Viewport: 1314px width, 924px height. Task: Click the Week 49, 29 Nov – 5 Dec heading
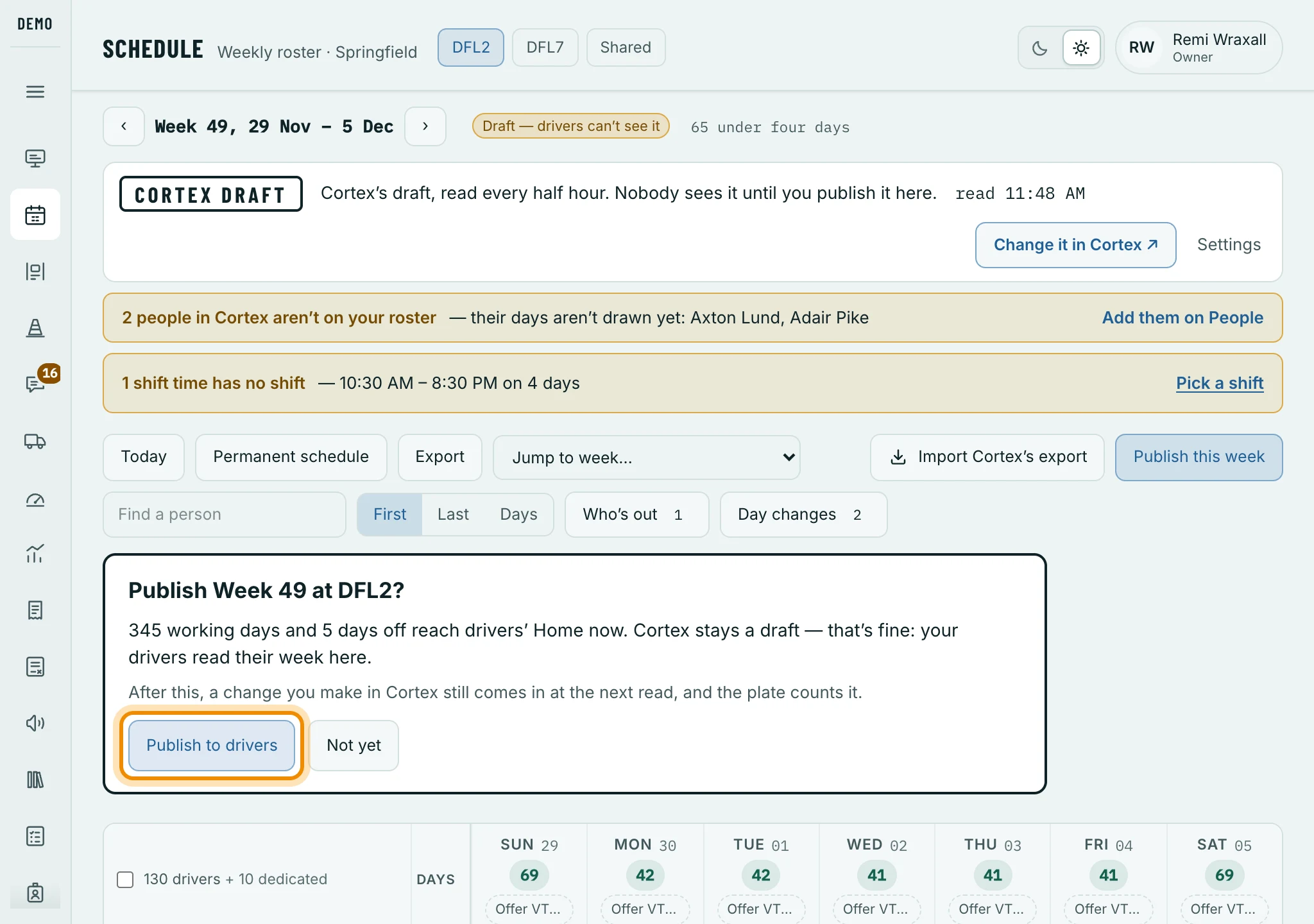(x=274, y=126)
